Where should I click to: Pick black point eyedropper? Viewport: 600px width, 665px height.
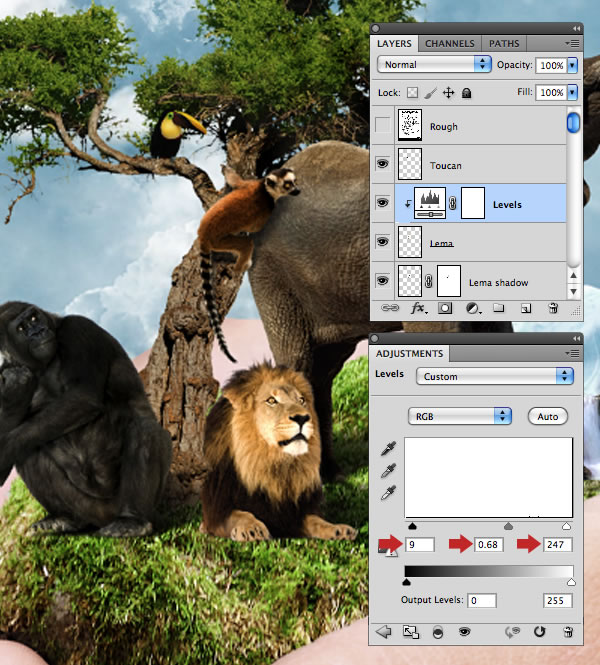pyautogui.click(x=388, y=449)
